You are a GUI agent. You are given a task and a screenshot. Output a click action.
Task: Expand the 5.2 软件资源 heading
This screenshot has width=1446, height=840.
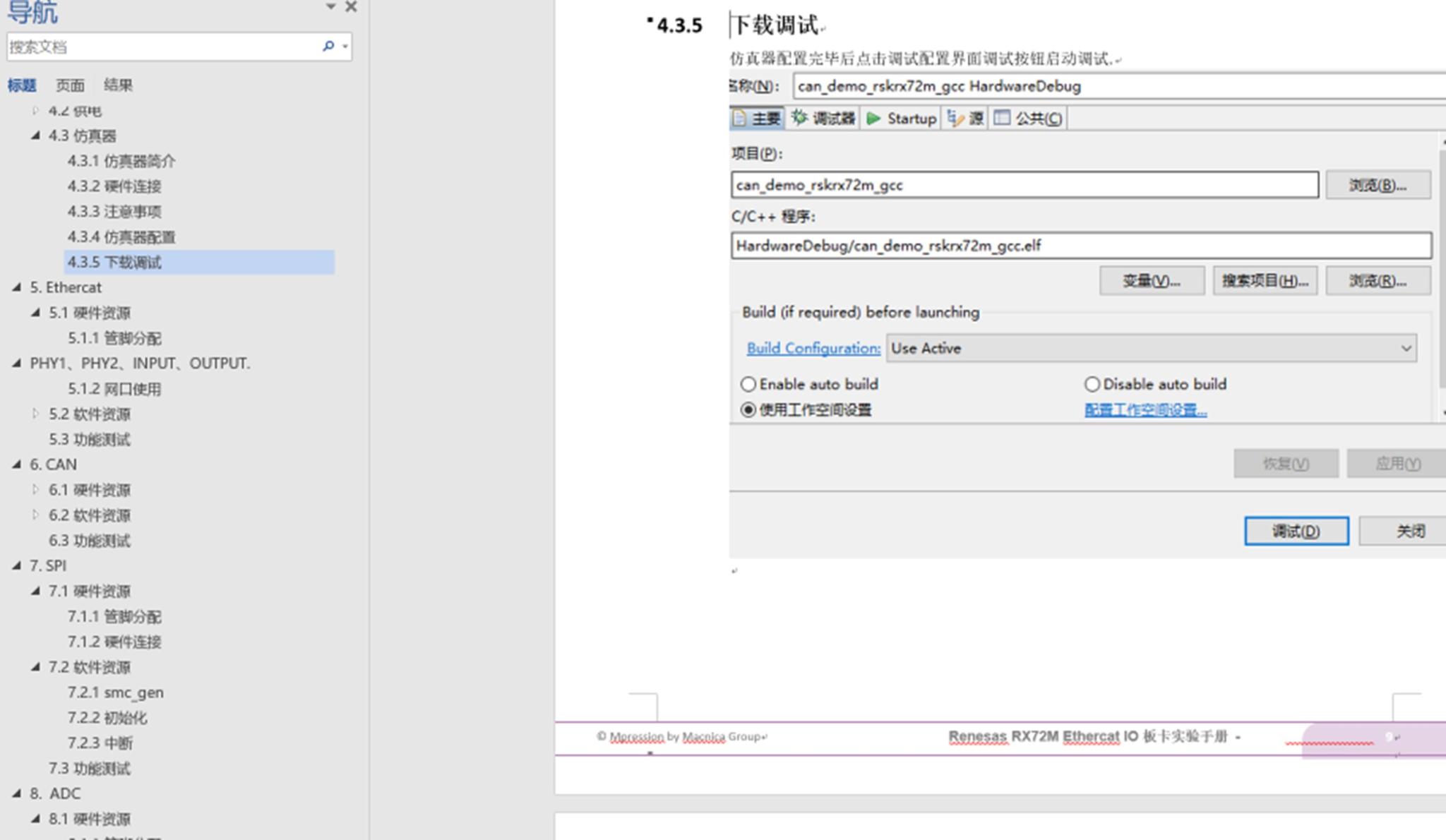tap(35, 414)
